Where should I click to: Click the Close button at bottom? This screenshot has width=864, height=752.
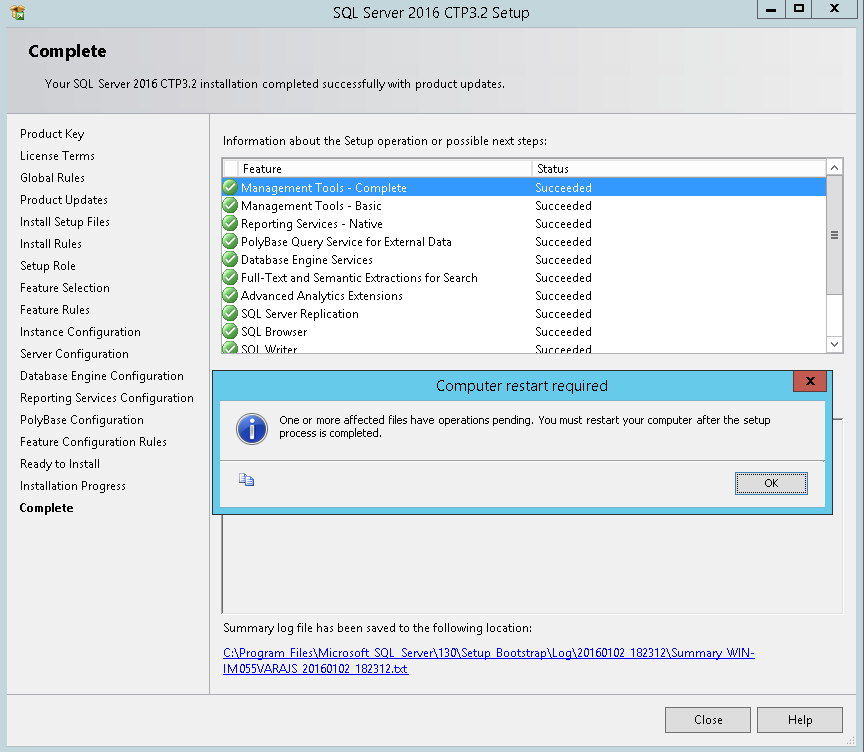pyautogui.click(x=708, y=719)
